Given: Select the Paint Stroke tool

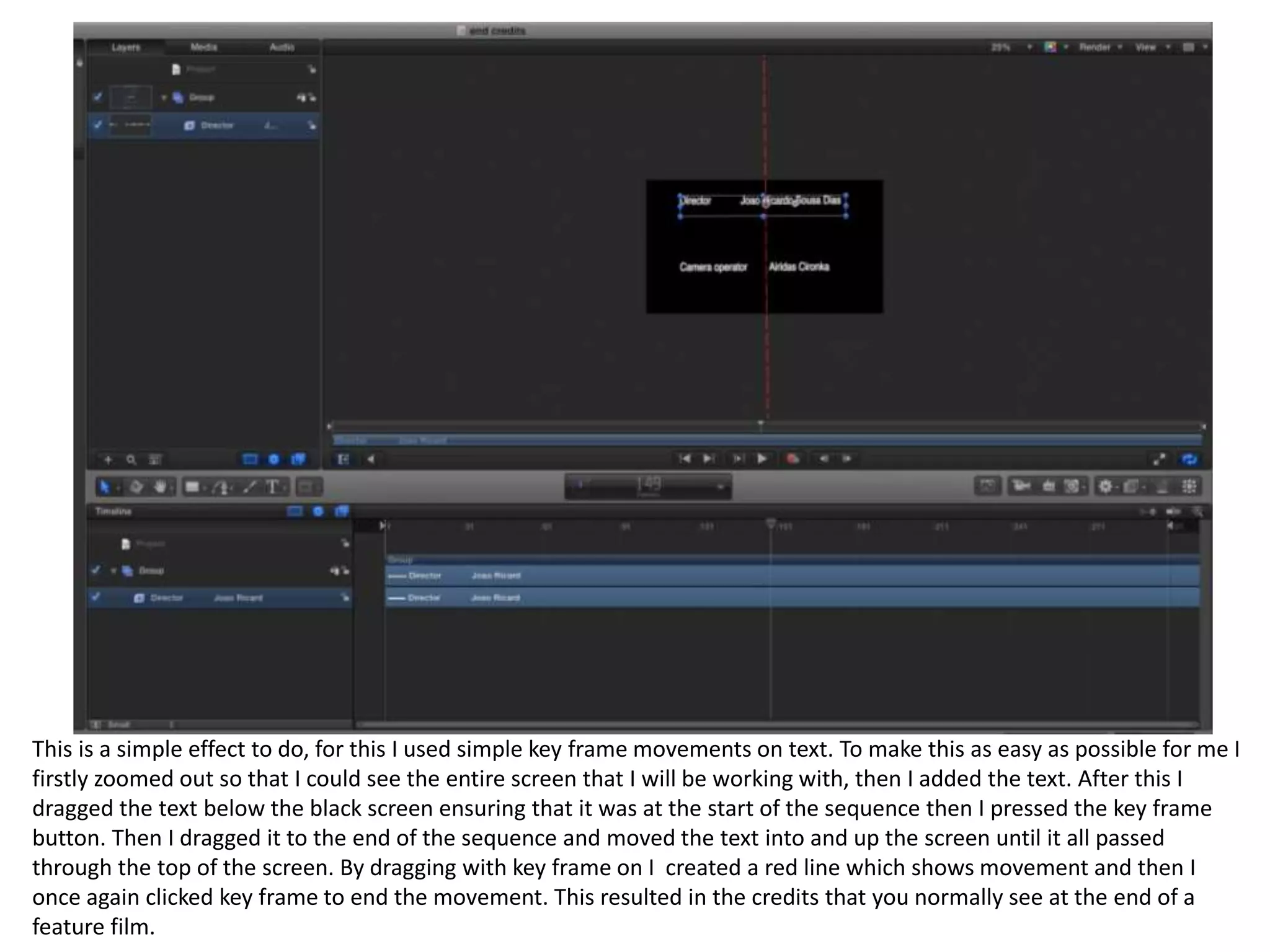Looking at the screenshot, I should pos(249,487).
